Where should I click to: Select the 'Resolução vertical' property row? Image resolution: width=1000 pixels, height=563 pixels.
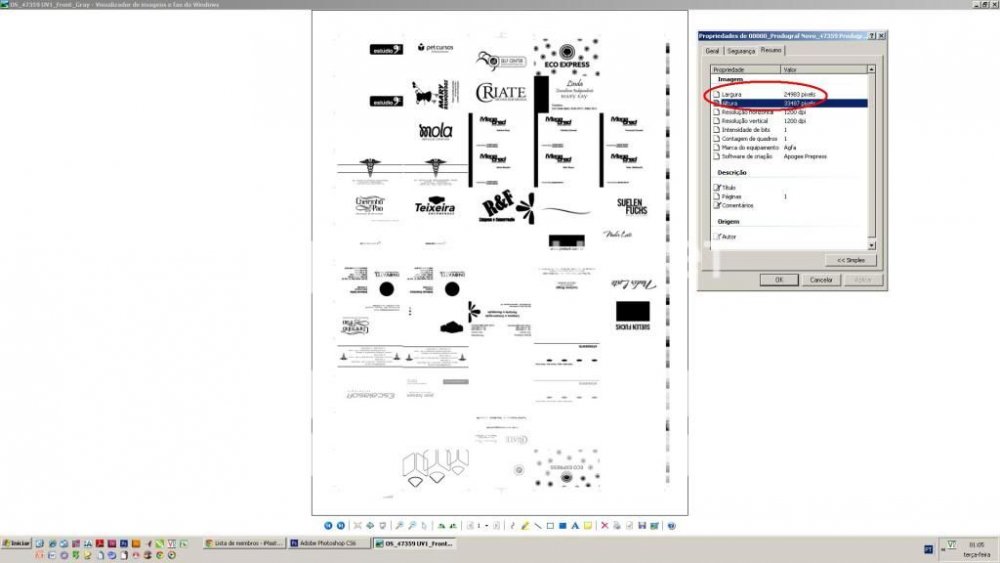[747, 120]
